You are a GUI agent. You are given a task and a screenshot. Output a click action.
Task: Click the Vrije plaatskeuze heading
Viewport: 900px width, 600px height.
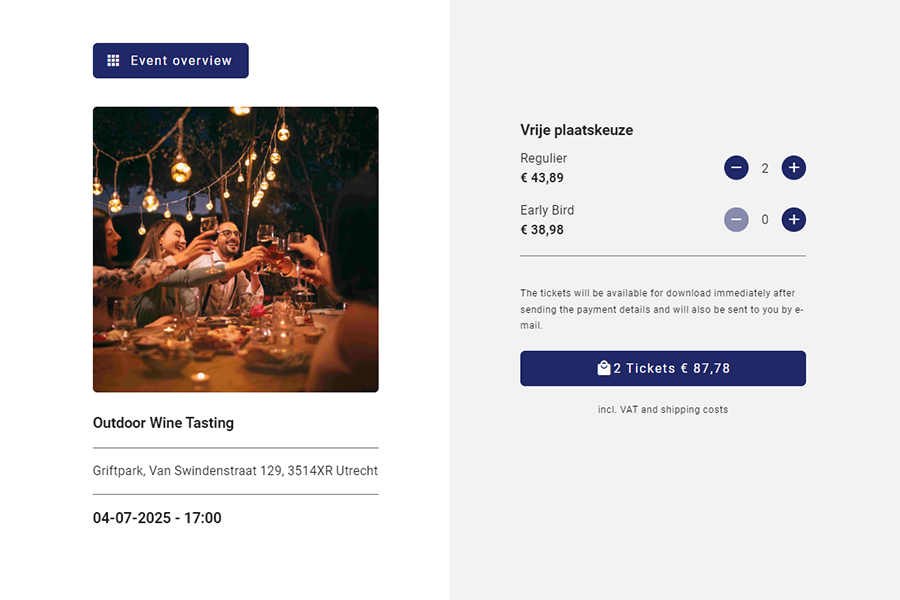[576, 130]
